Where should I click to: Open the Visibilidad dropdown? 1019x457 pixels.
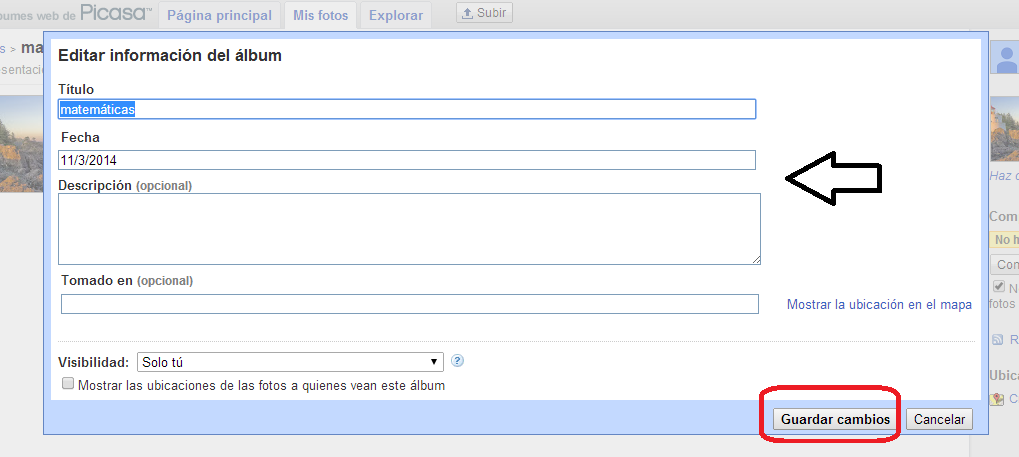(289, 362)
